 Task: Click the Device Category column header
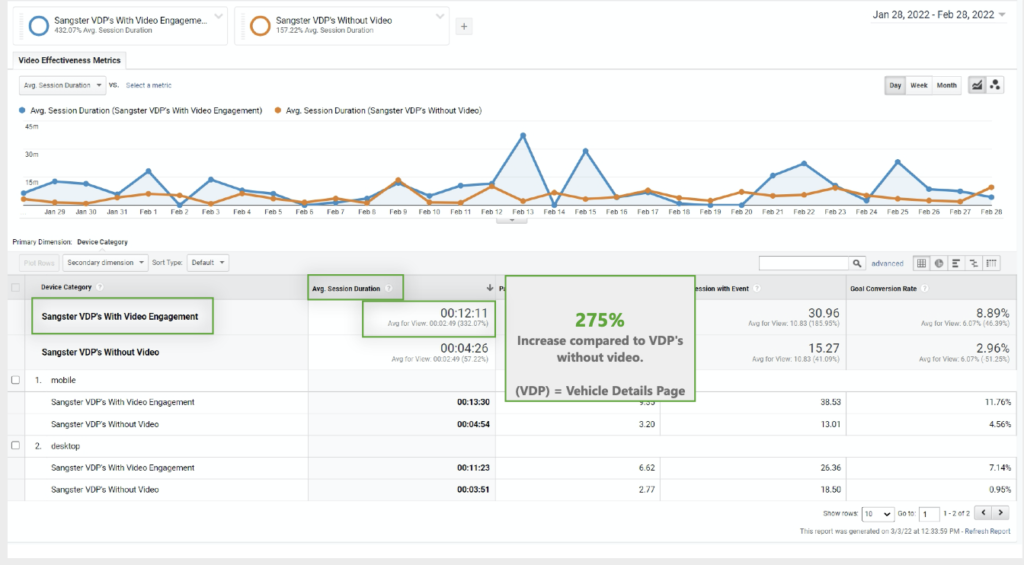point(65,287)
